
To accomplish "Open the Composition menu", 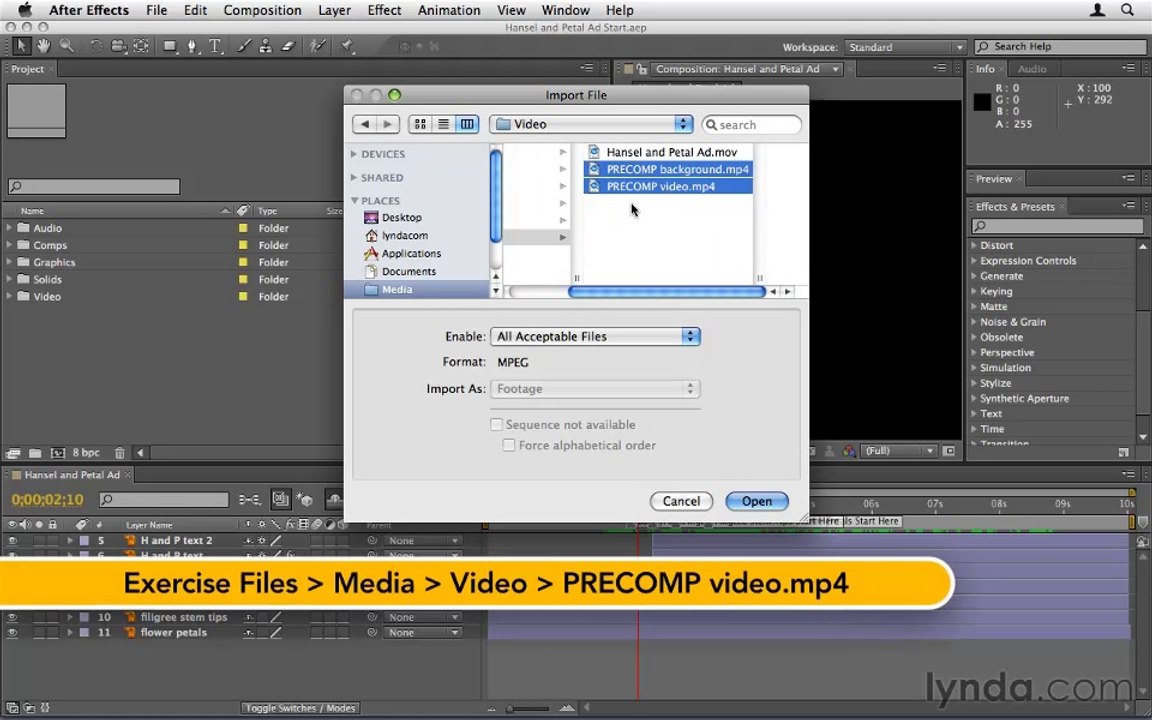I will [x=262, y=10].
